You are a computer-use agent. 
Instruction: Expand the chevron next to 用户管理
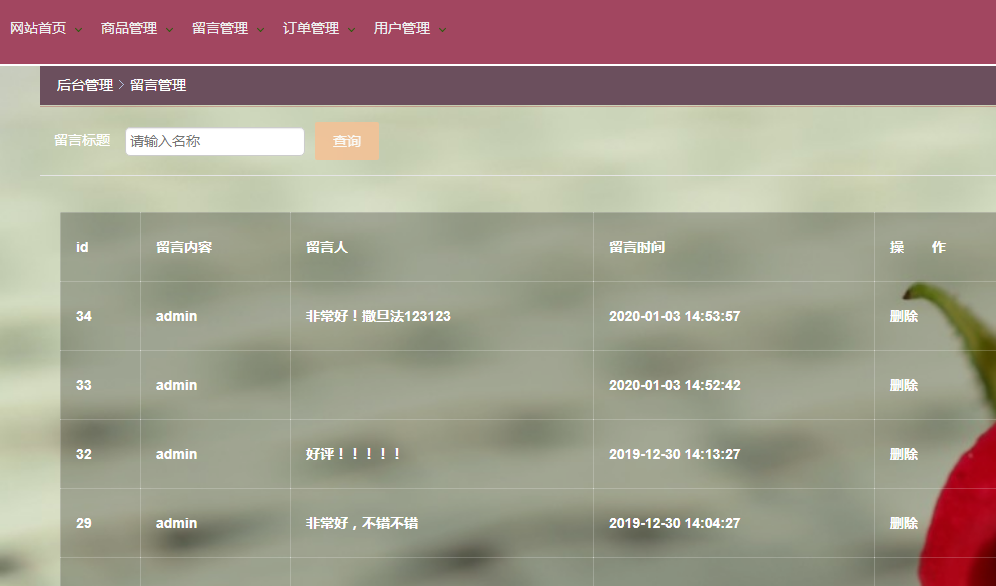coord(443,29)
